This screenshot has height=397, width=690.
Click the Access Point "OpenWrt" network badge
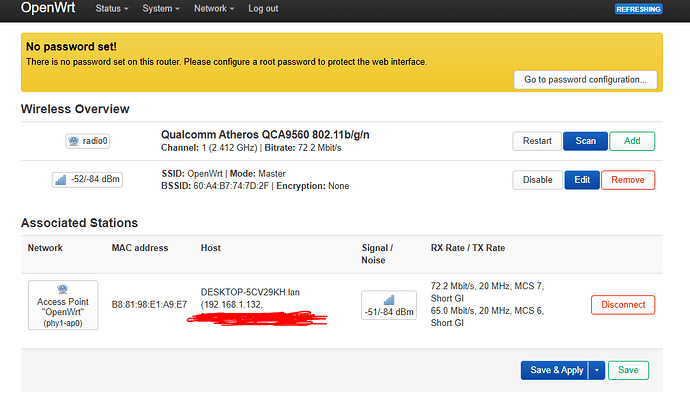tap(63, 305)
